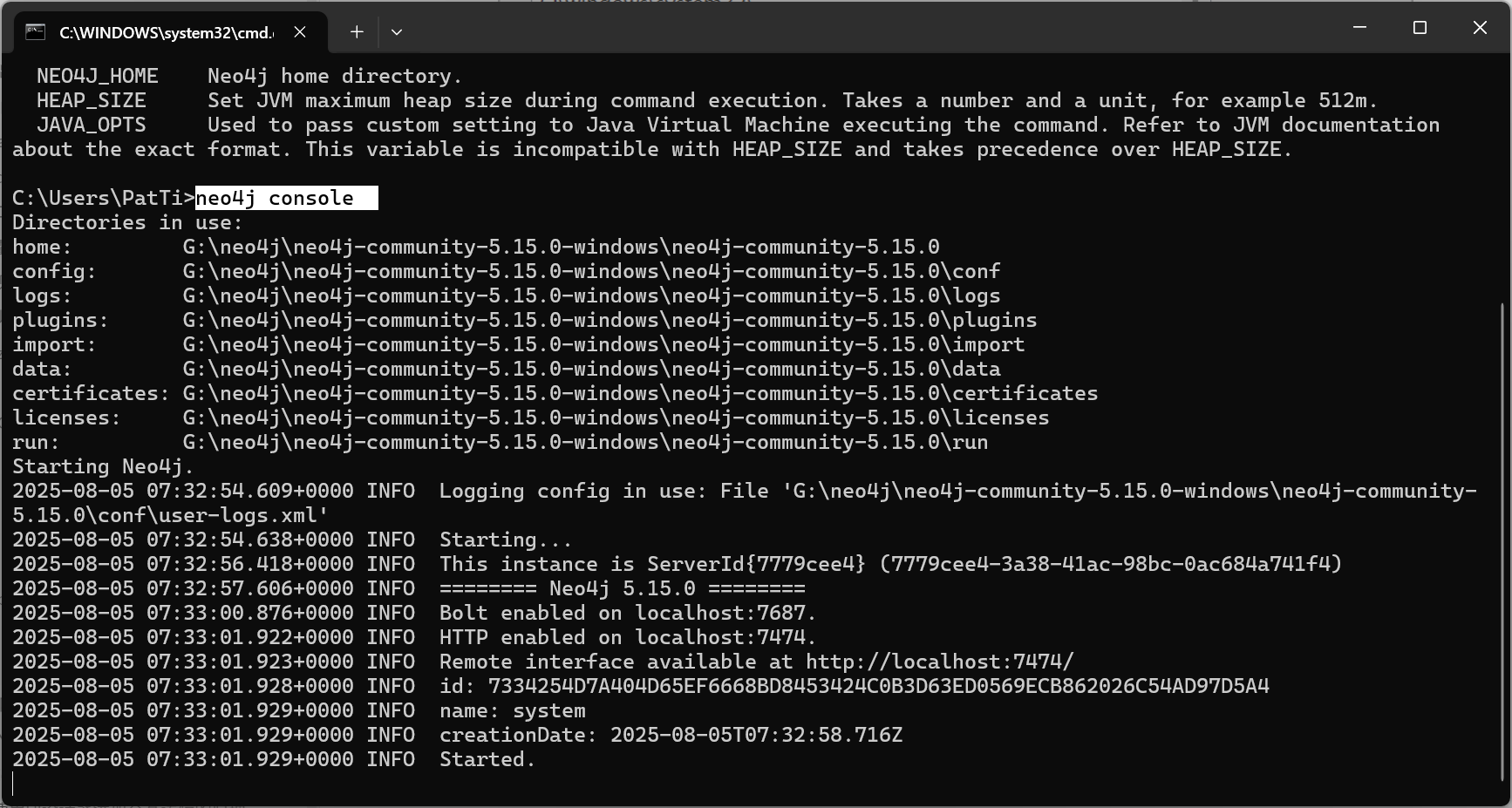This screenshot has height=808, width=1512.
Task: Close the terminal window
Action: (1480, 28)
